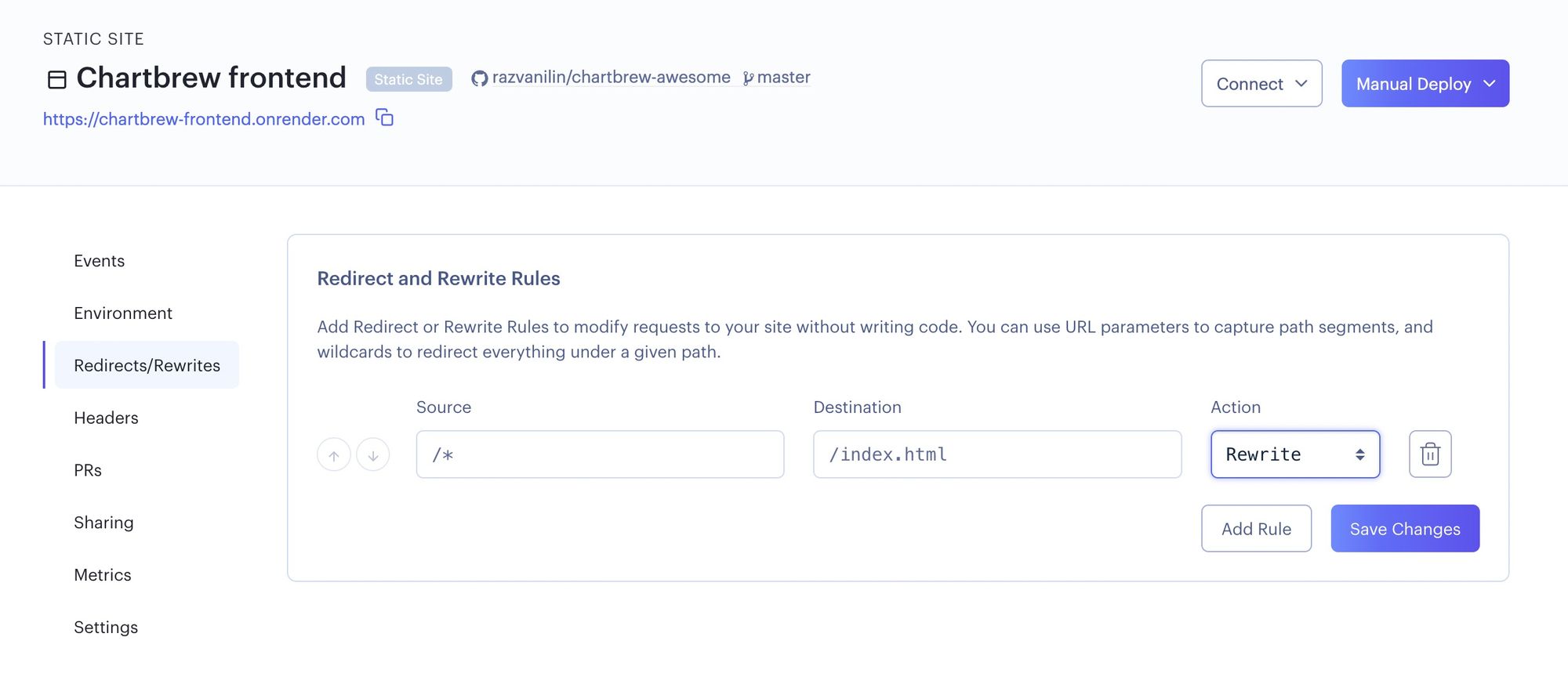The width and height of the screenshot is (1568, 695).
Task: Open the Headers section
Action: [106, 418]
